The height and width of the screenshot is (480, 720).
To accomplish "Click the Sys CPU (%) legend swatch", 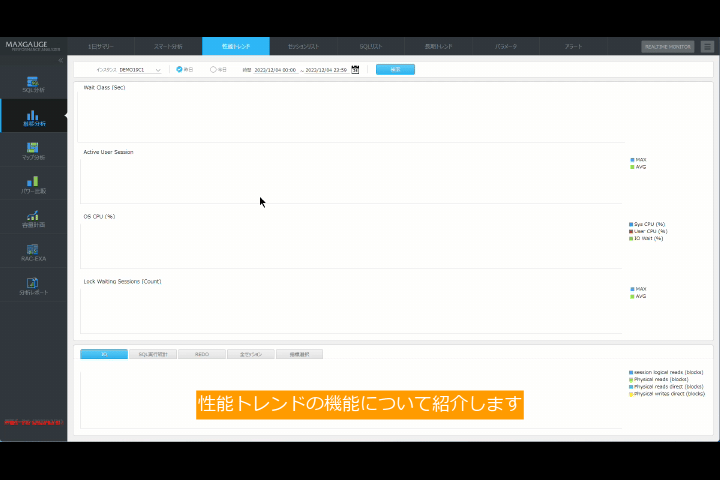I will click(631, 224).
